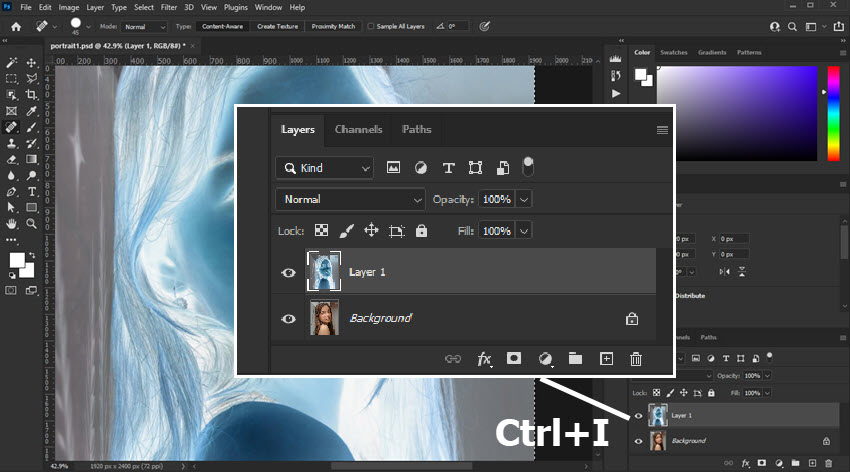Toggle Background visibility in small Layers panel

(638, 441)
